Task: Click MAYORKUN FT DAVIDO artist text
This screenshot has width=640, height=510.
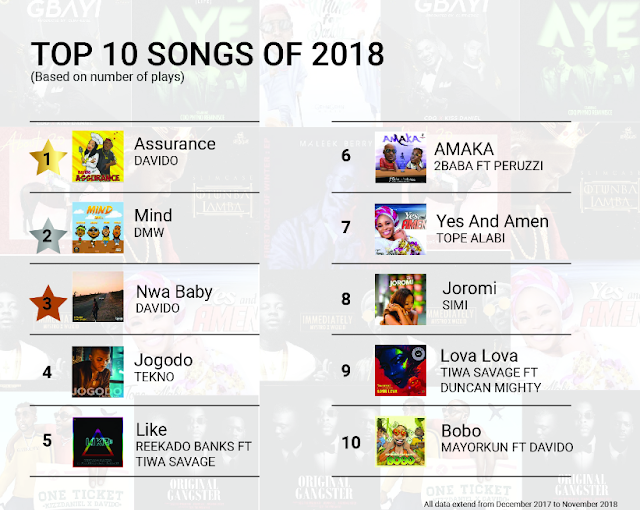Action: [507, 447]
